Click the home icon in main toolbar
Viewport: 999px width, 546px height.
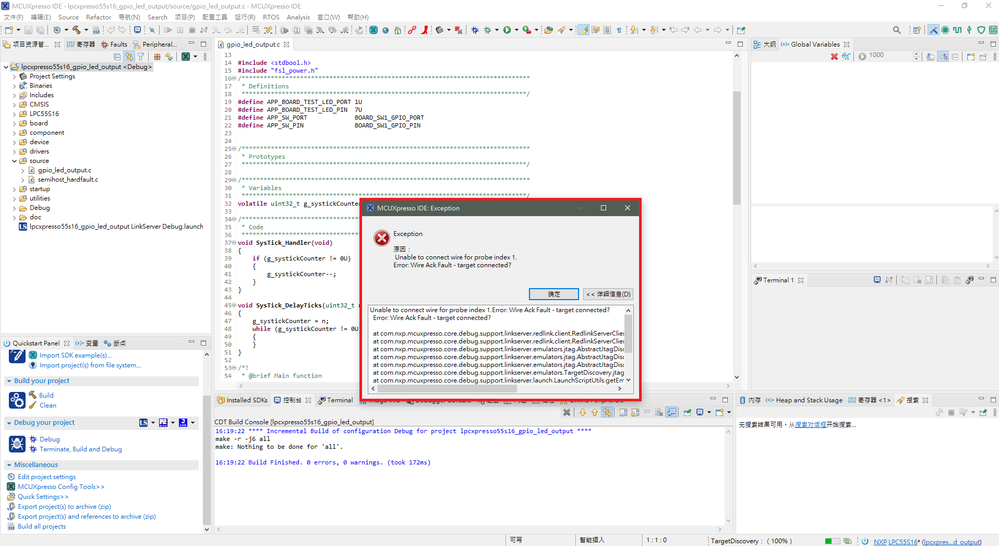click(x=398, y=30)
